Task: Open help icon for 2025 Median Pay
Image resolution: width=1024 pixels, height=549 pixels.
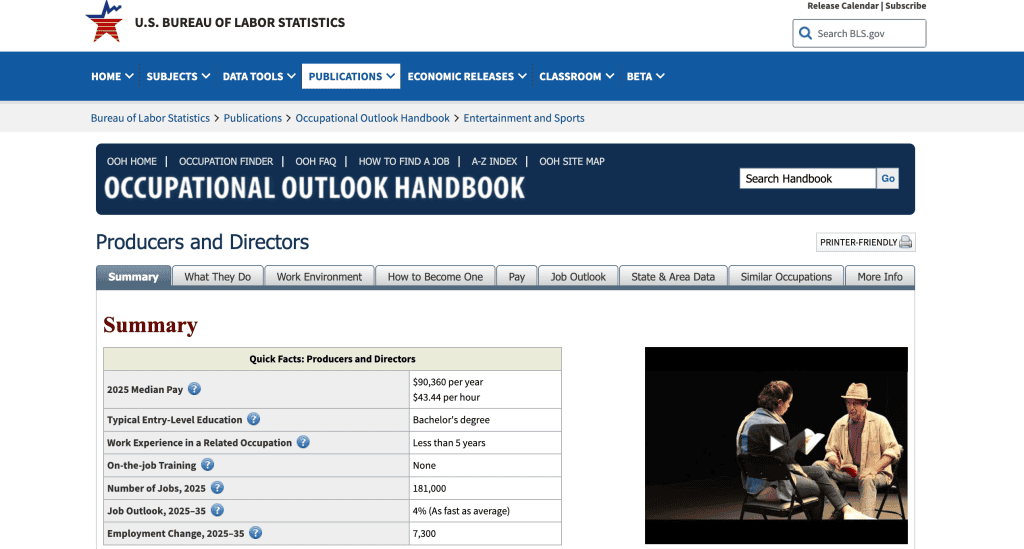Action: tap(194, 389)
